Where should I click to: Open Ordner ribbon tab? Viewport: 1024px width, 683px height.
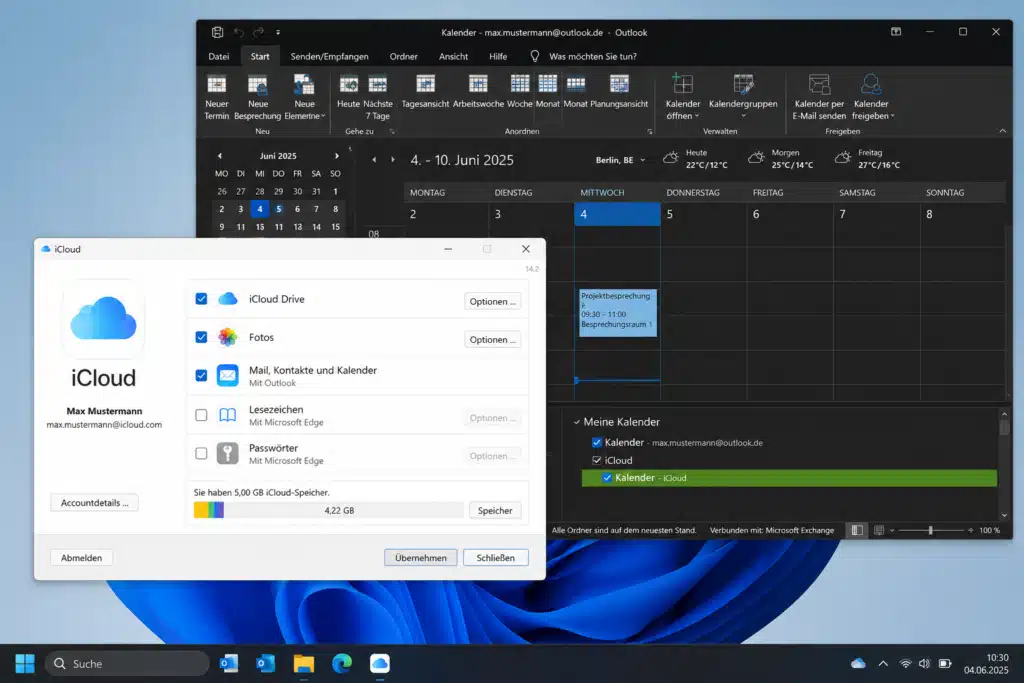coord(404,56)
